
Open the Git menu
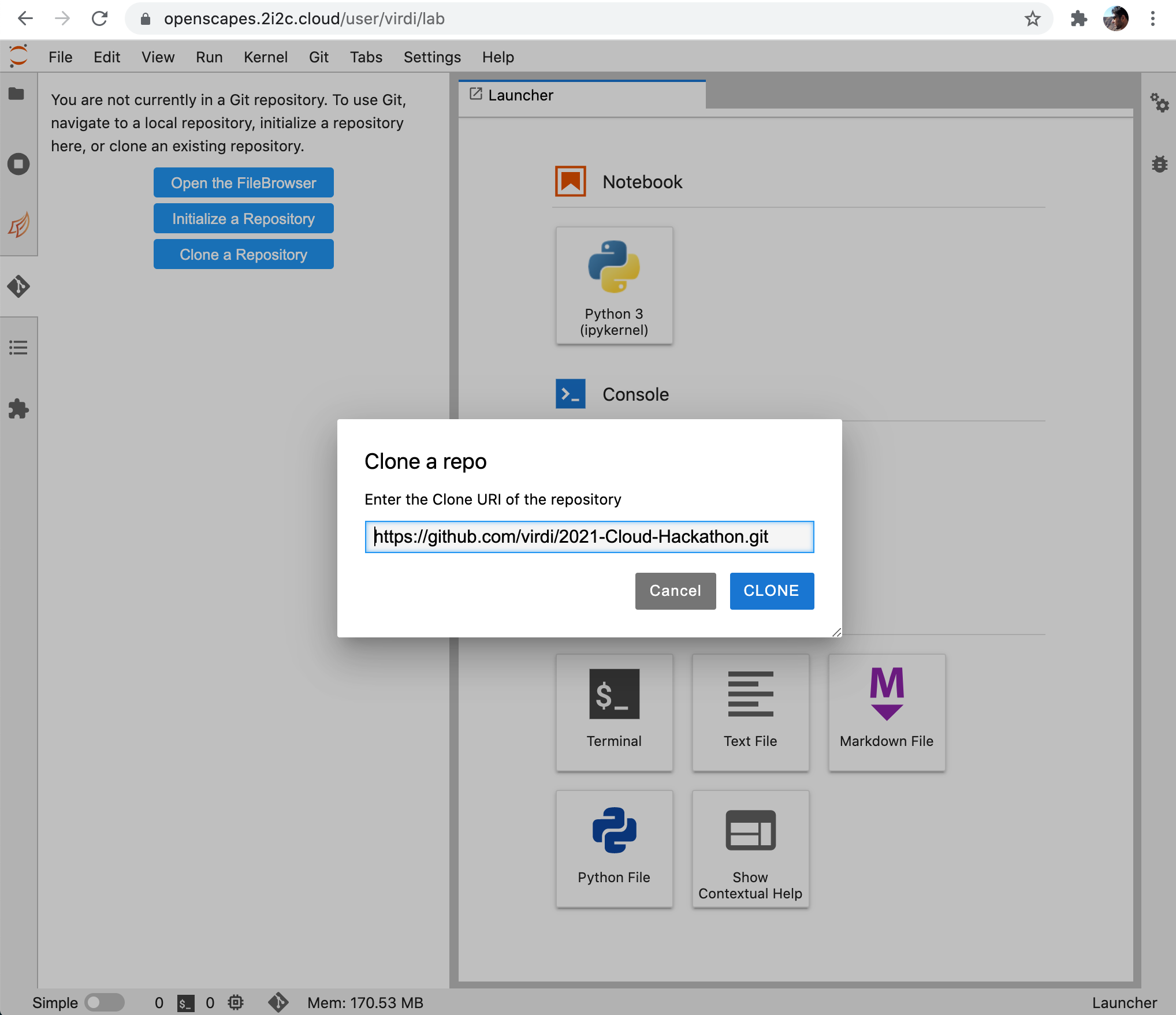(318, 57)
